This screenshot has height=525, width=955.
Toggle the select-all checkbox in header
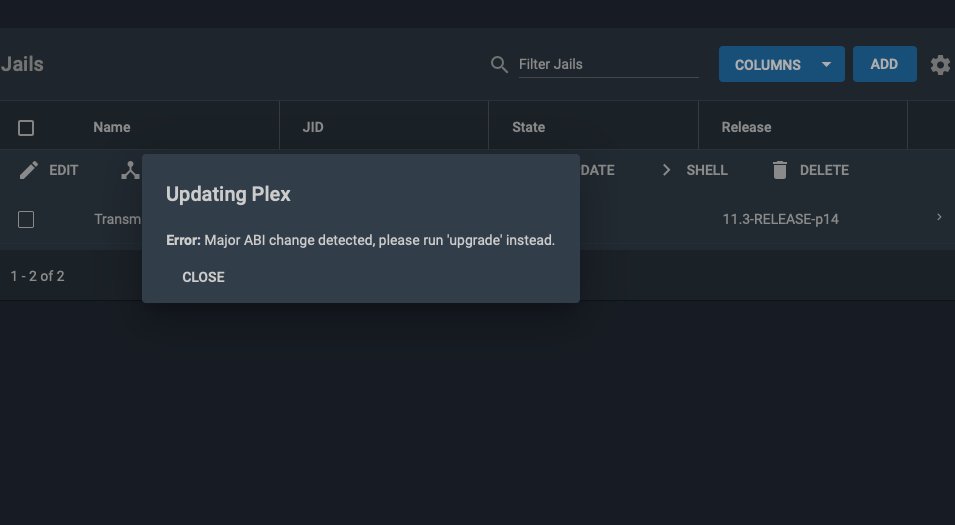click(x=26, y=128)
